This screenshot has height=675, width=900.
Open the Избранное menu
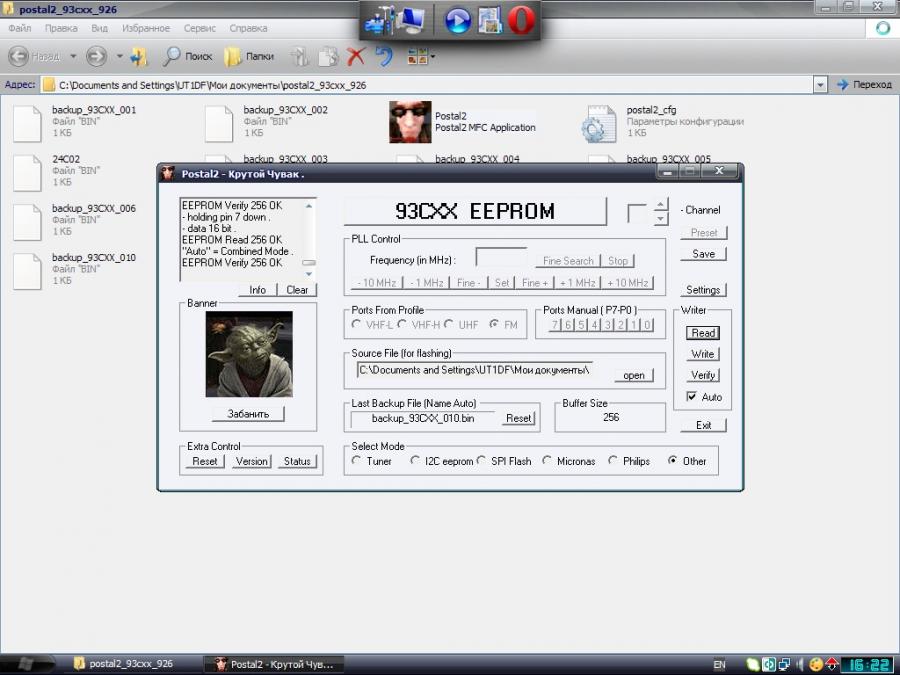[146, 28]
